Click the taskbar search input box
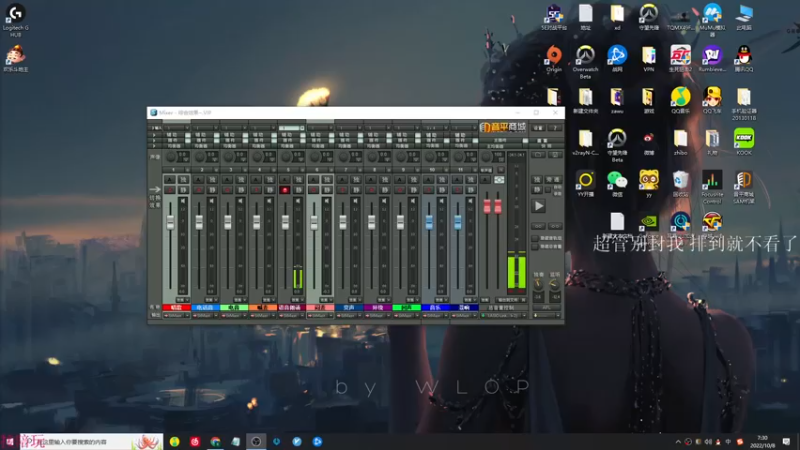800x450 pixels. coord(92,441)
